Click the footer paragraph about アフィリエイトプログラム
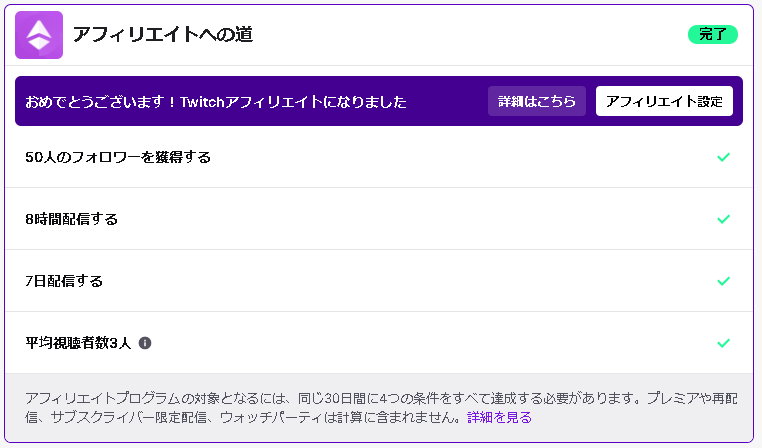The height and width of the screenshot is (448, 762). pyautogui.click(x=381, y=408)
